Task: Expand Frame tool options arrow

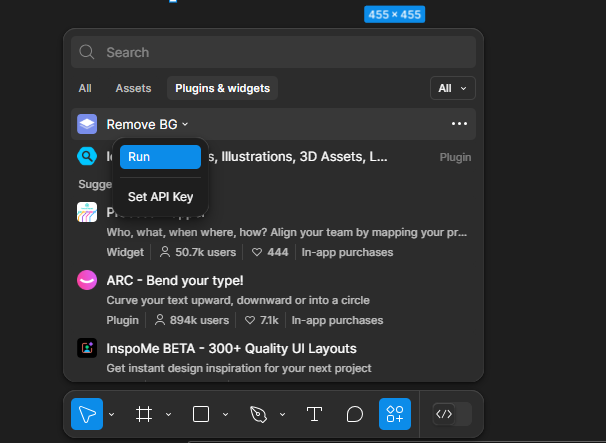Action: pyautogui.click(x=169, y=414)
